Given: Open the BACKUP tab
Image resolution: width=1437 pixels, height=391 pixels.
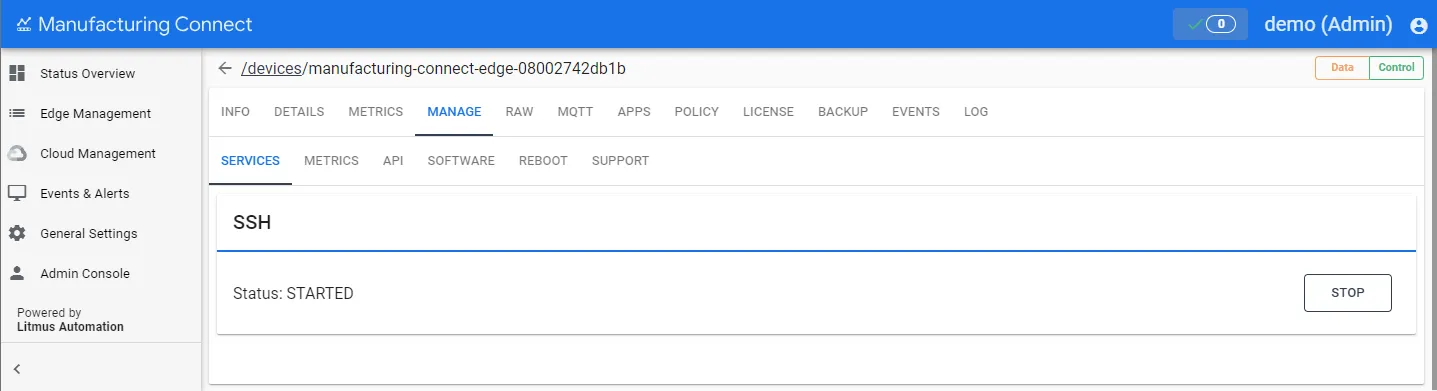Looking at the screenshot, I should coord(843,112).
